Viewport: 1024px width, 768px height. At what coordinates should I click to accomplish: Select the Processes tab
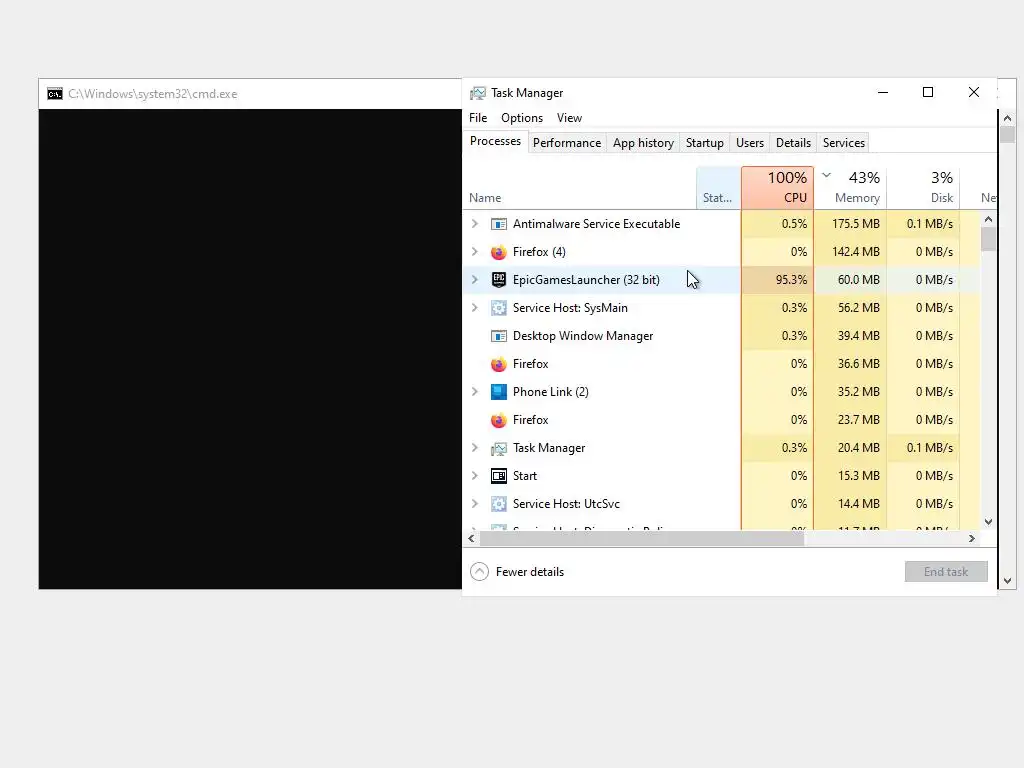pyautogui.click(x=495, y=141)
